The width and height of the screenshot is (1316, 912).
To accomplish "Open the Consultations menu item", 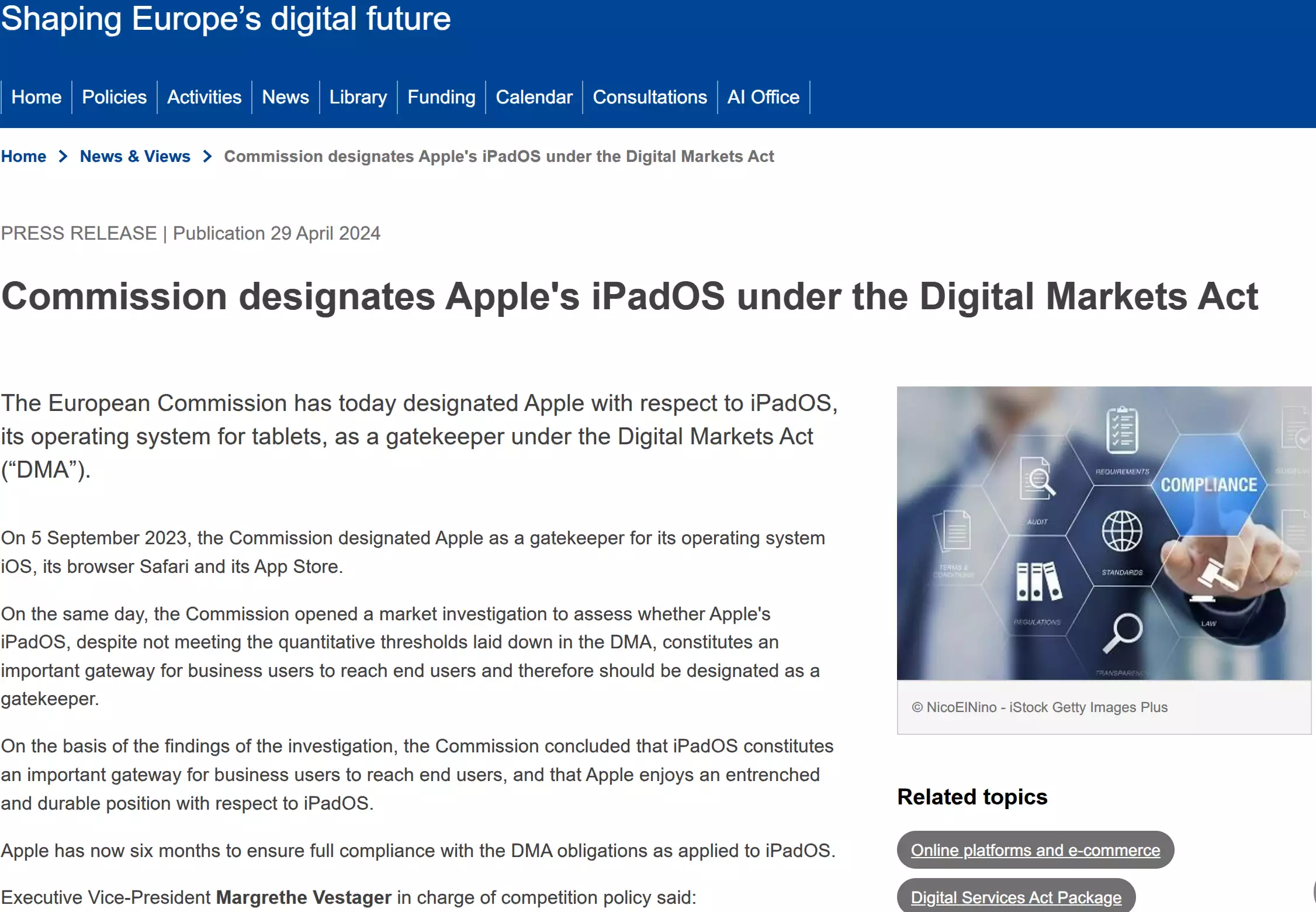I will tap(650, 97).
